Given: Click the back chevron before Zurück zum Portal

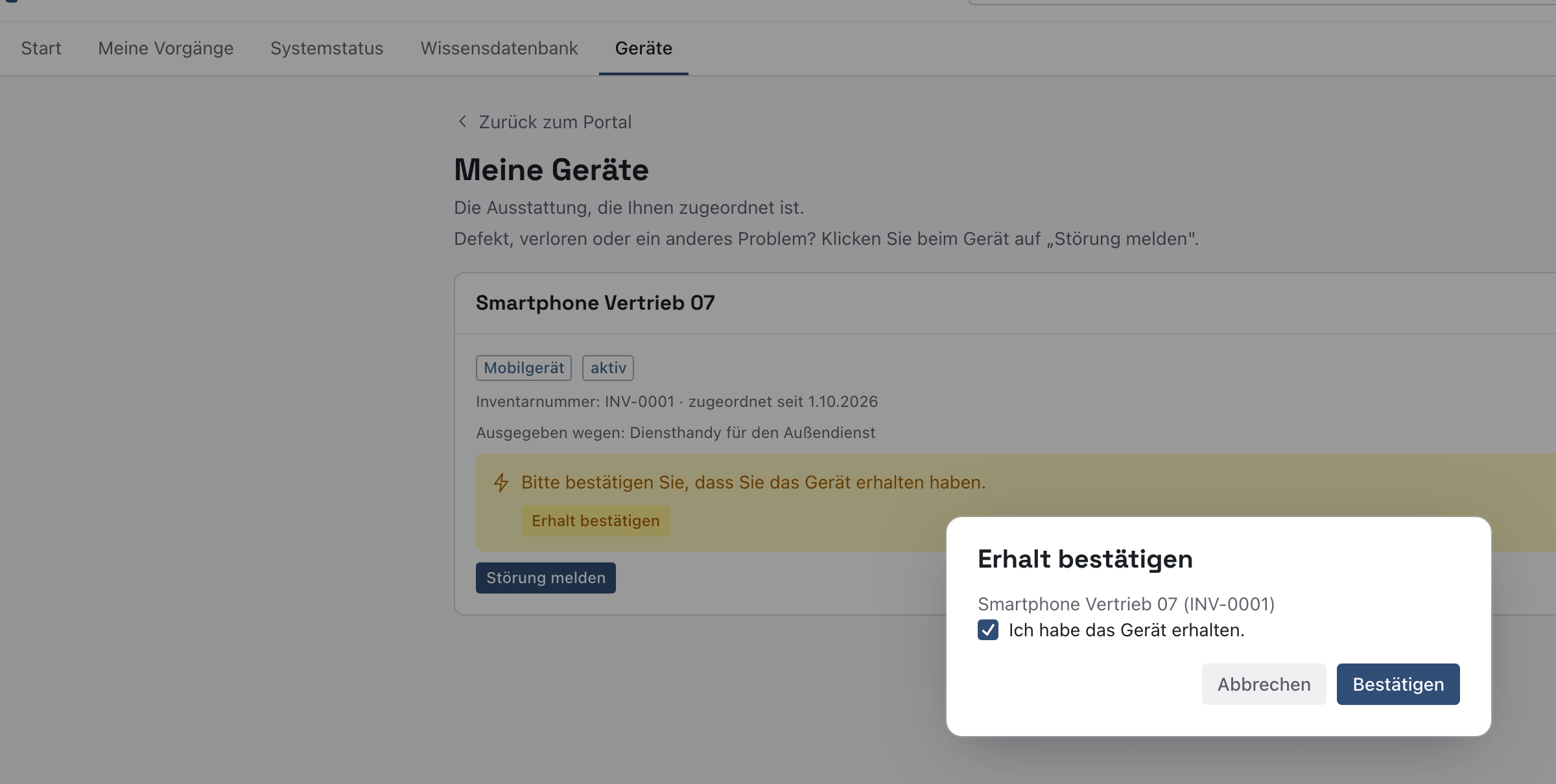Looking at the screenshot, I should click(462, 121).
